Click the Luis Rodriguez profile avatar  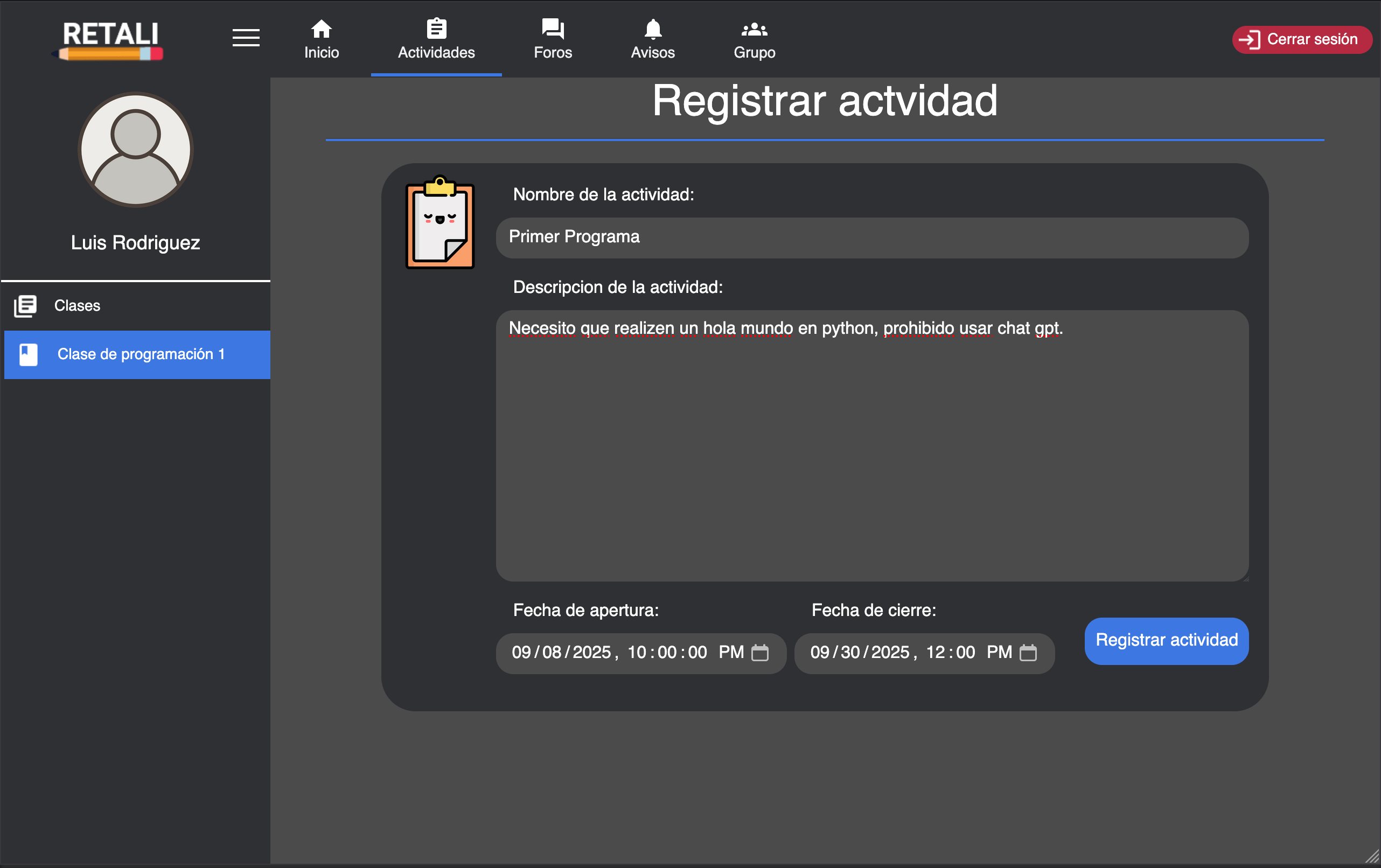tap(135, 150)
